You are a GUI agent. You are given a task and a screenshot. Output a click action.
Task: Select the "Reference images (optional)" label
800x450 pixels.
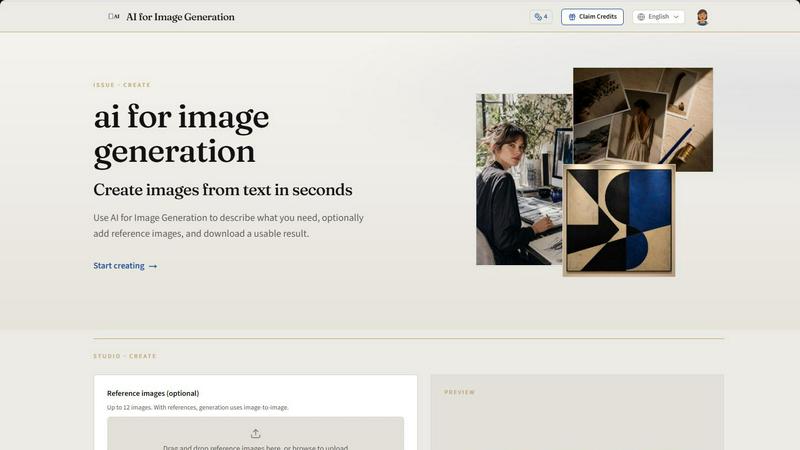pyautogui.click(x=153, y=393)
